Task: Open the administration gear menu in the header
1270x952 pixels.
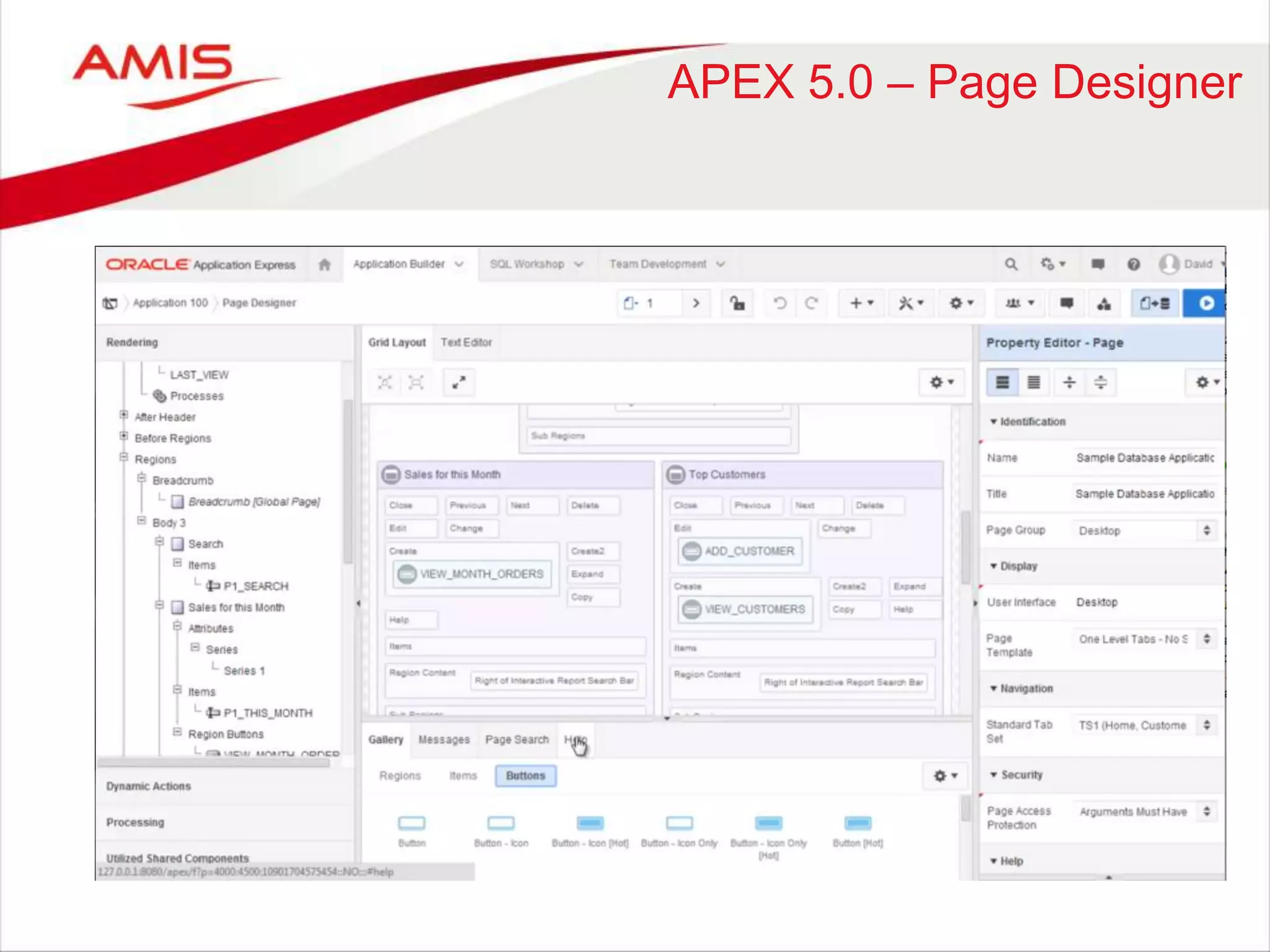Action: pos(1052,265)
